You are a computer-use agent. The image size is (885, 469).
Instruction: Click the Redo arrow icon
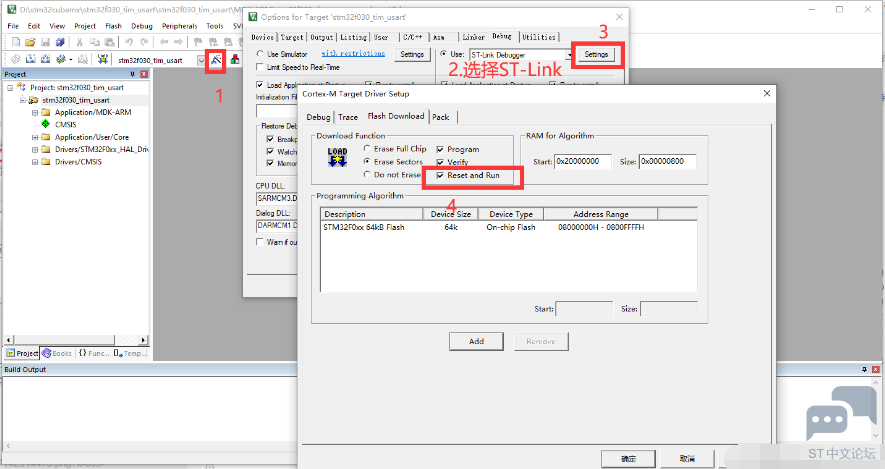coord(144,42)
